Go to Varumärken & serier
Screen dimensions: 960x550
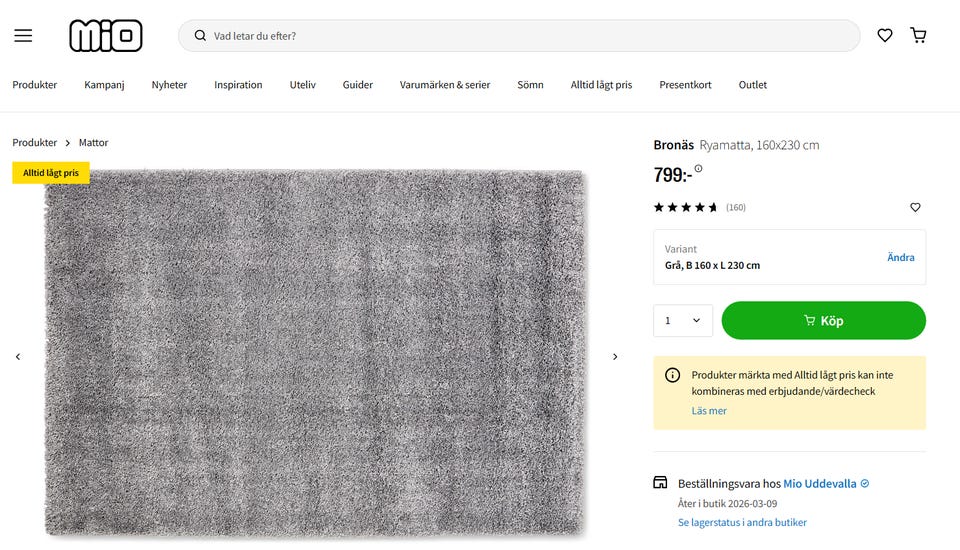[445, 85]
